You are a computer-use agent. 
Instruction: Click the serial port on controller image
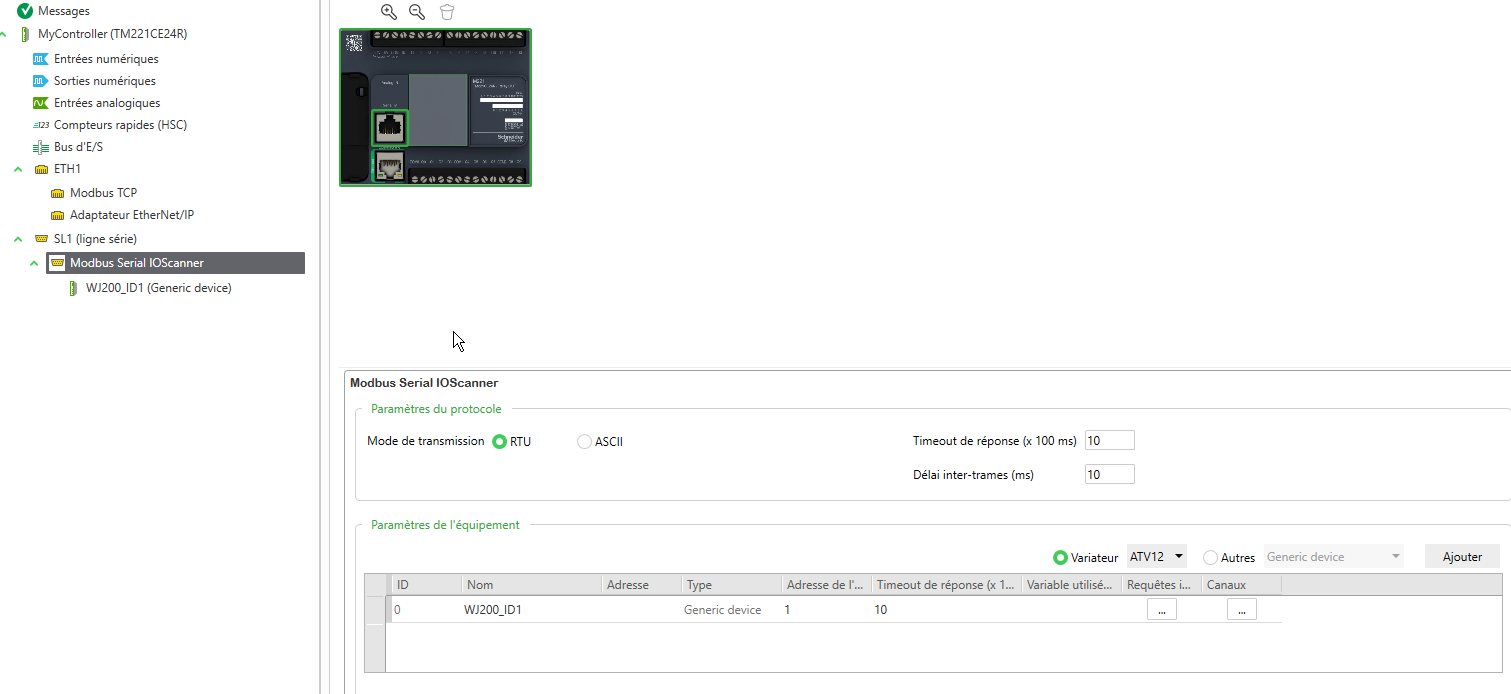pos(389,128)
